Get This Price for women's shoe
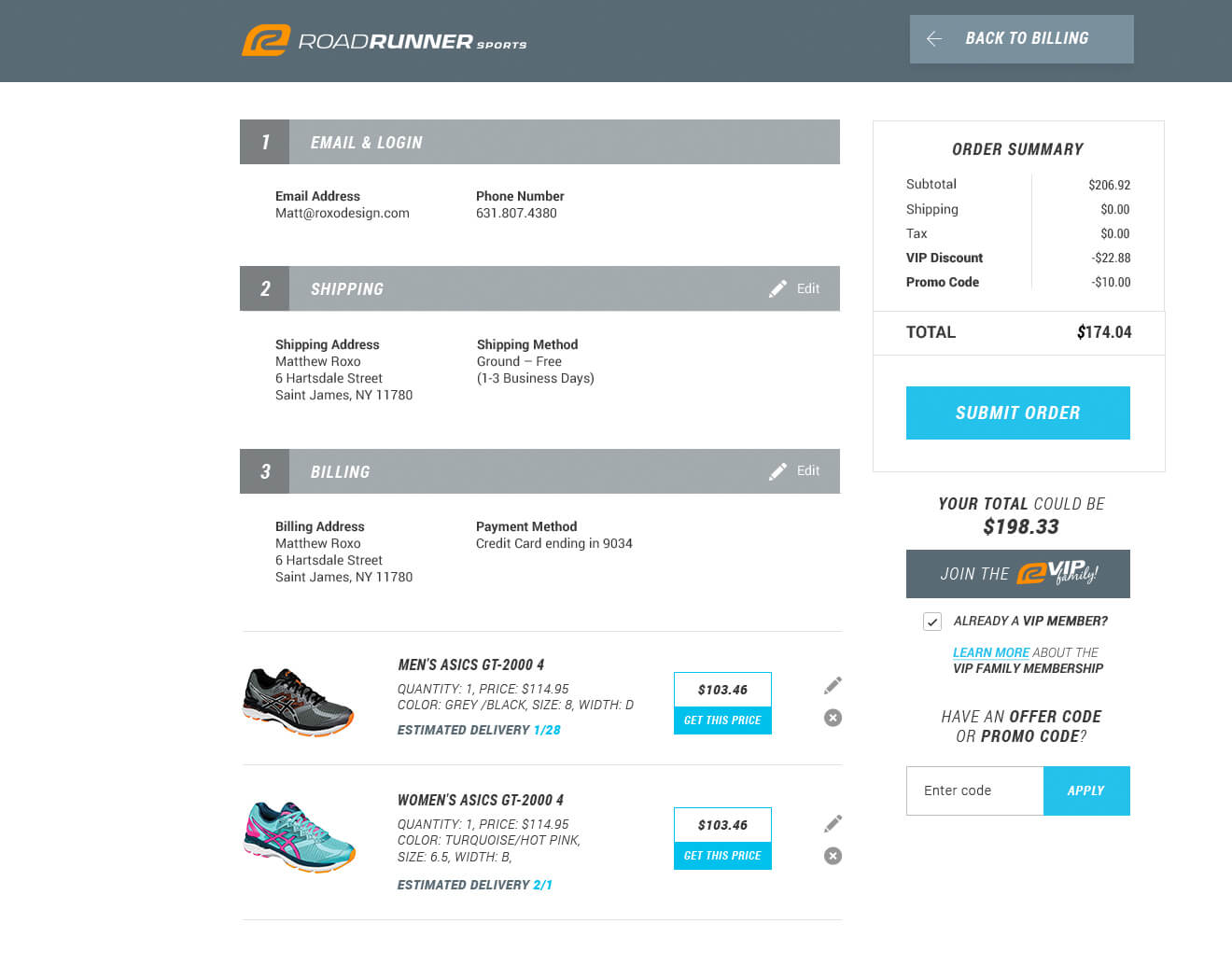 pos(722,856)
